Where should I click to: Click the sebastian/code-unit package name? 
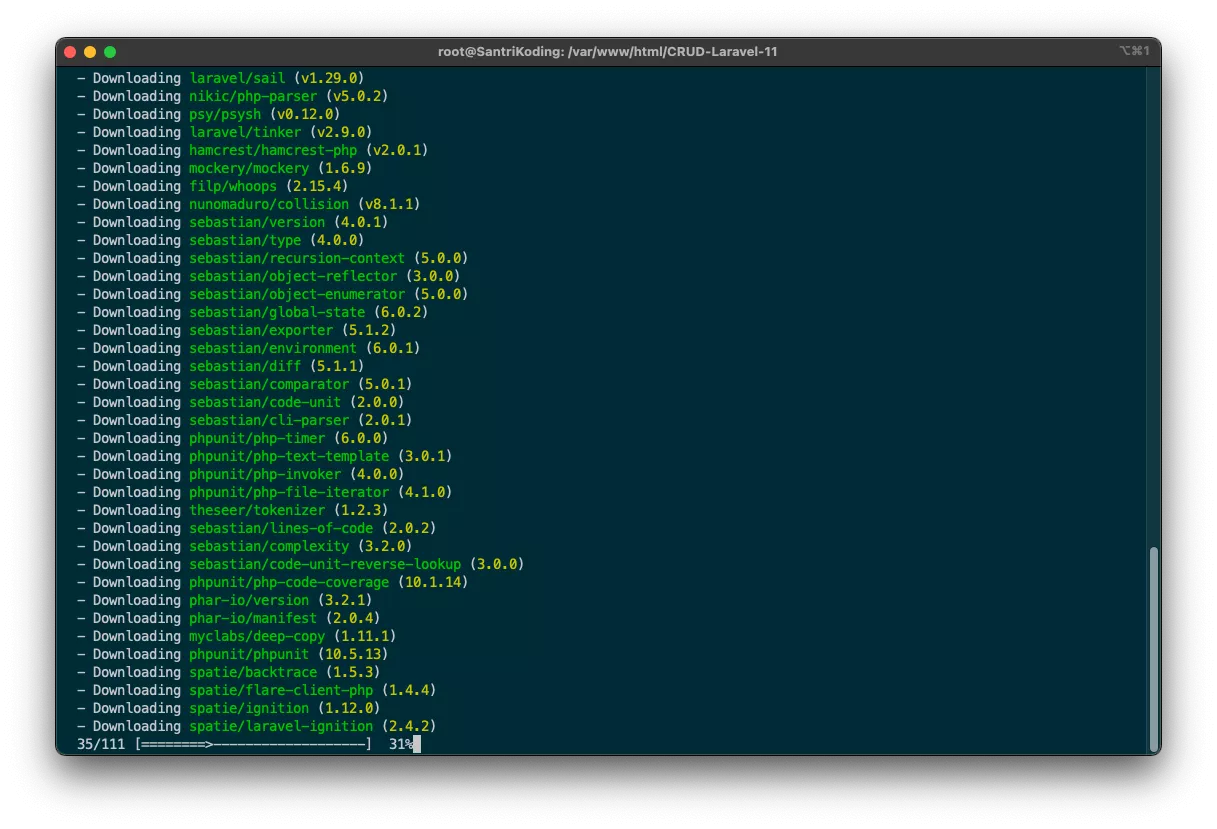pos(265,402)
